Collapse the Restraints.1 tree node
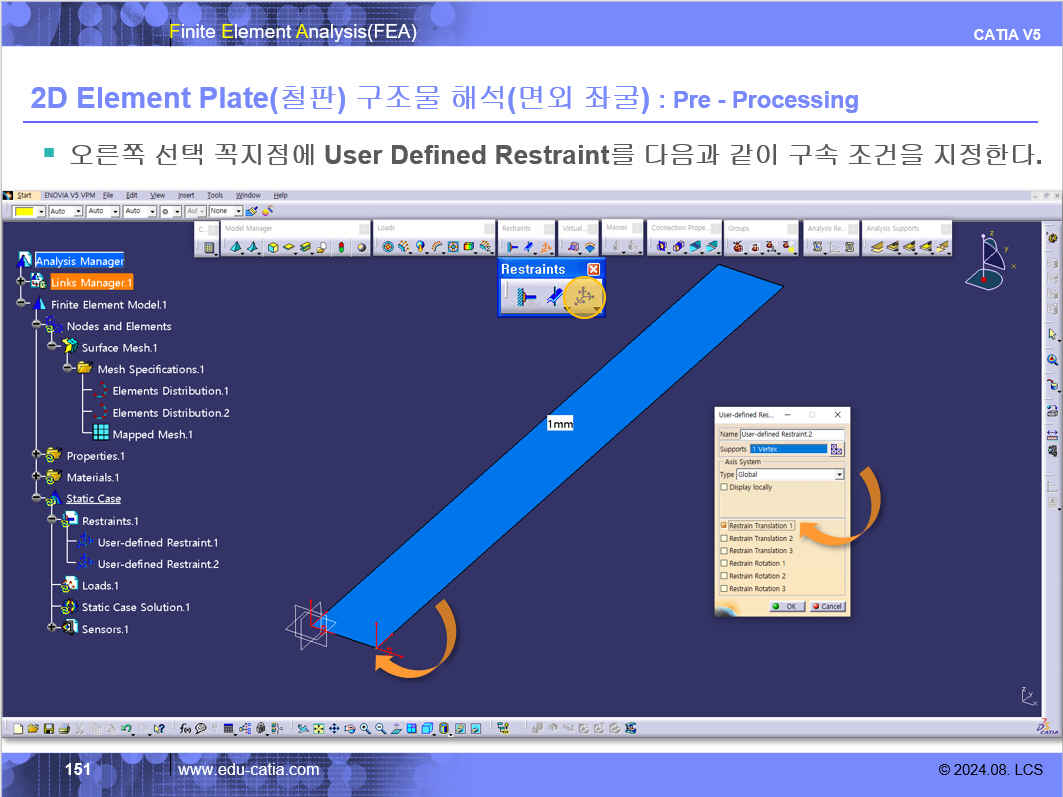The height and width of the screenshot is (797, 1063). tap(52, 520)
